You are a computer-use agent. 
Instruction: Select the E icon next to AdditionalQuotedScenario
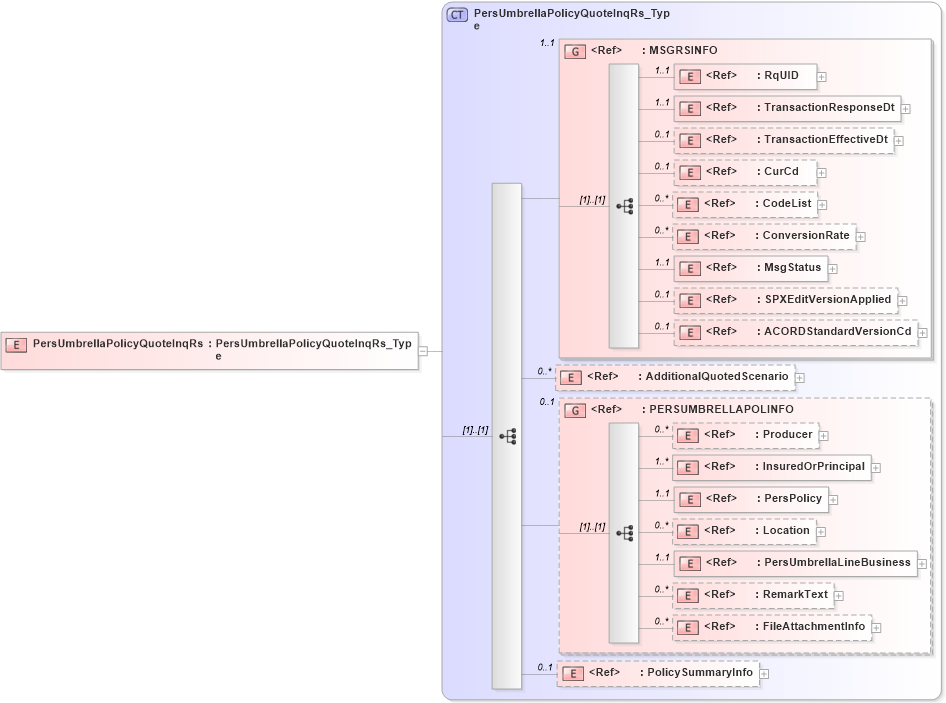click(571, 377)
